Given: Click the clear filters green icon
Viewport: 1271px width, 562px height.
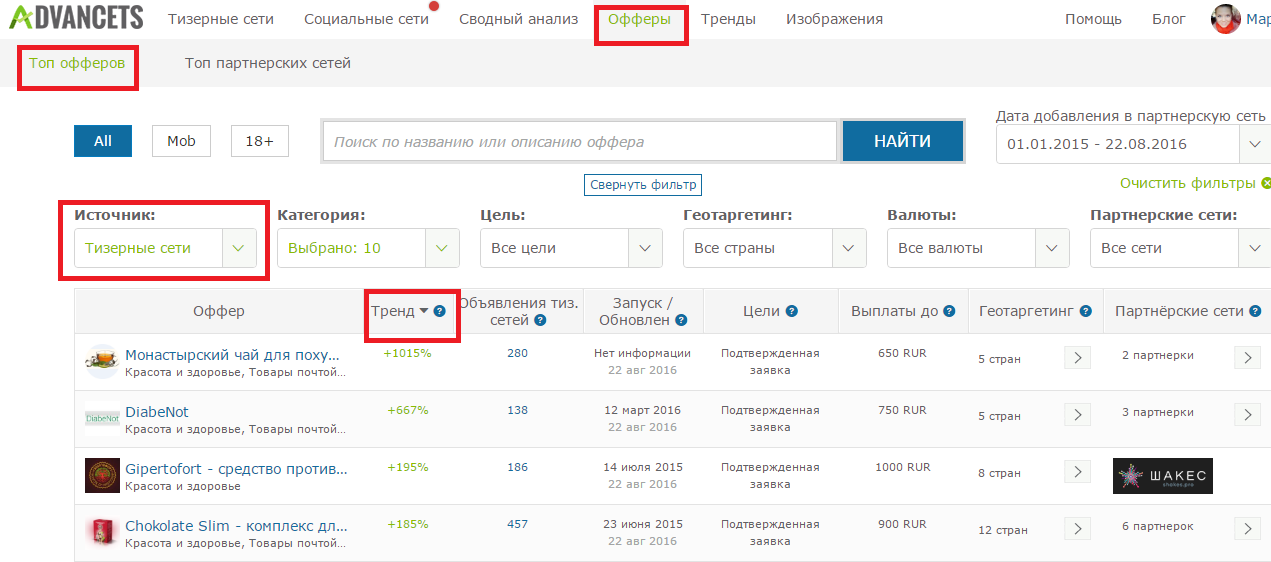Looking at the screenshot, I should click(x=1266, y=183).
